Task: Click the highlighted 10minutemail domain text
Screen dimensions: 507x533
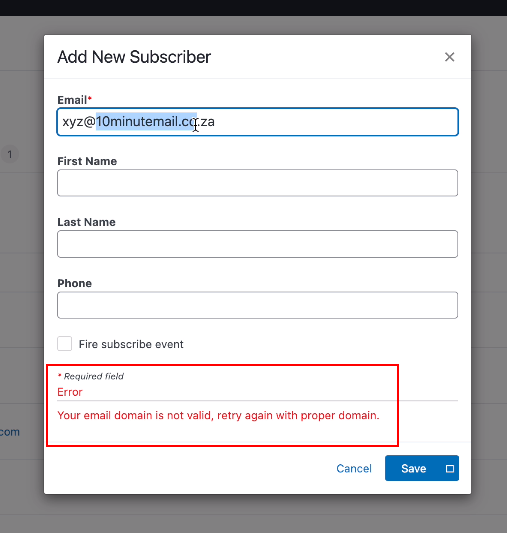Action: point(146,121)
